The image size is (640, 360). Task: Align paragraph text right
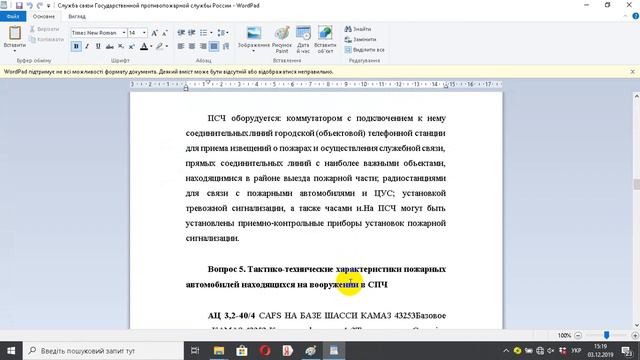203,47
